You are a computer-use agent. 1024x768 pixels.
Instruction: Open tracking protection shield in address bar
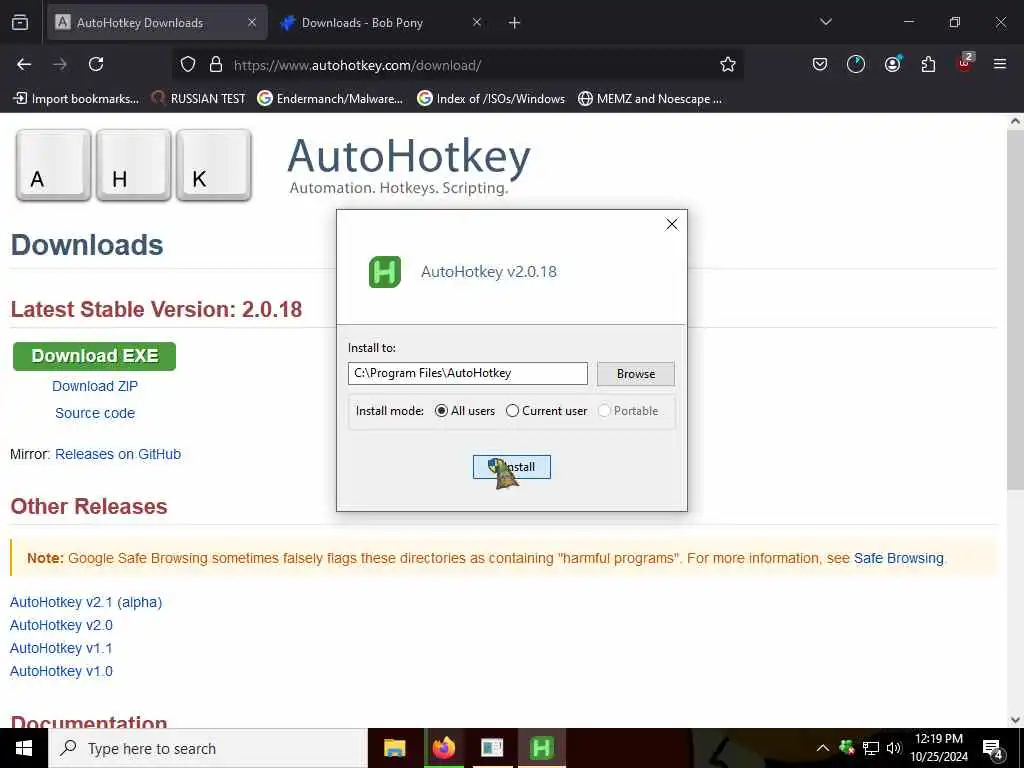[188, 64]
